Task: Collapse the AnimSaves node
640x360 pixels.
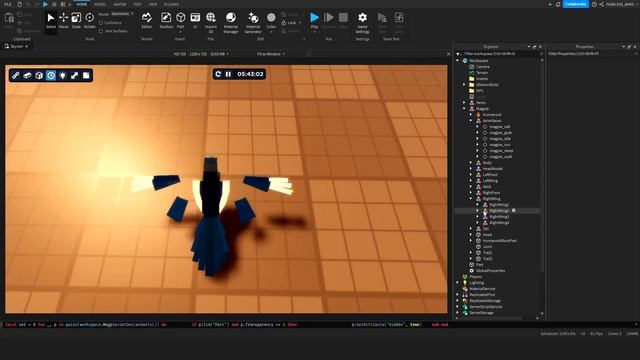Action: [x=471, y=121]
